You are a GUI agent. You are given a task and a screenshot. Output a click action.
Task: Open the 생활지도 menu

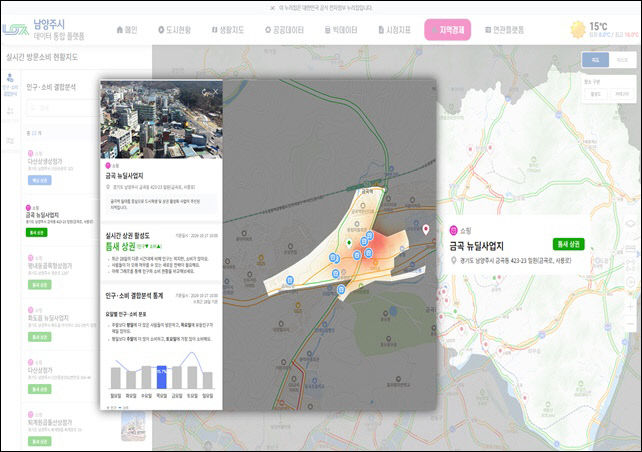click(228, 30)
